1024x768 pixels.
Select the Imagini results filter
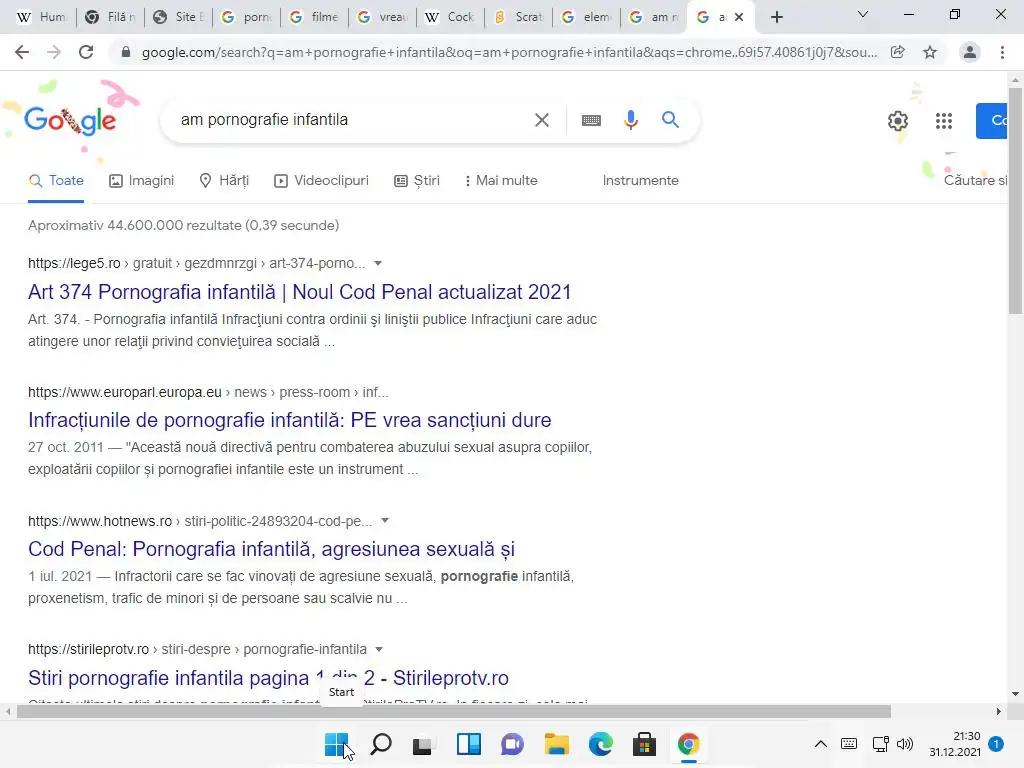click(142, 181)
